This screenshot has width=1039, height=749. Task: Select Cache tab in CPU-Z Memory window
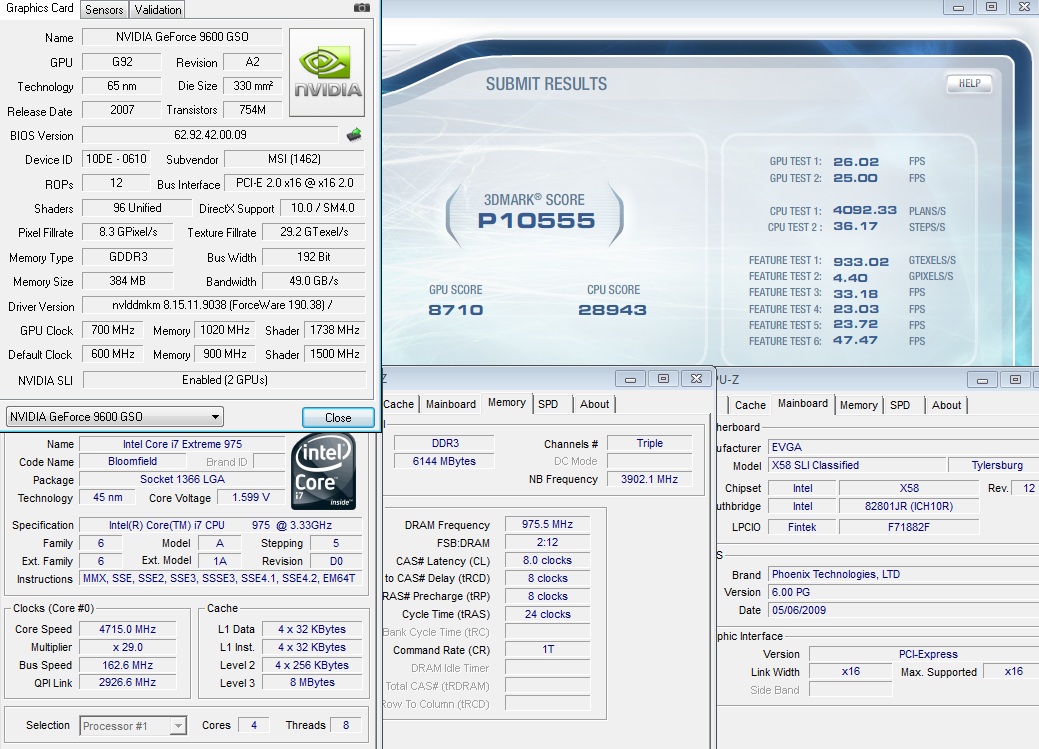tap(398, 404)
